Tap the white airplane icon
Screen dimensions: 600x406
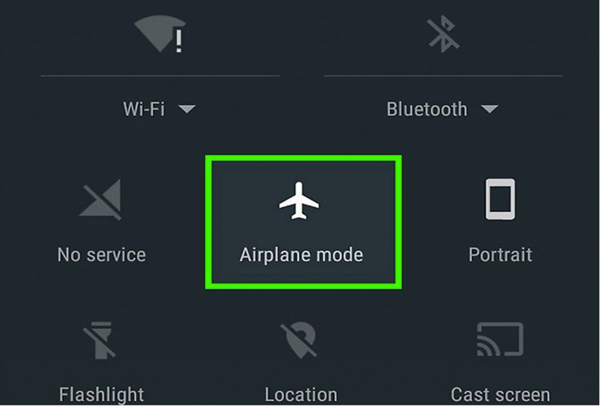299,201
